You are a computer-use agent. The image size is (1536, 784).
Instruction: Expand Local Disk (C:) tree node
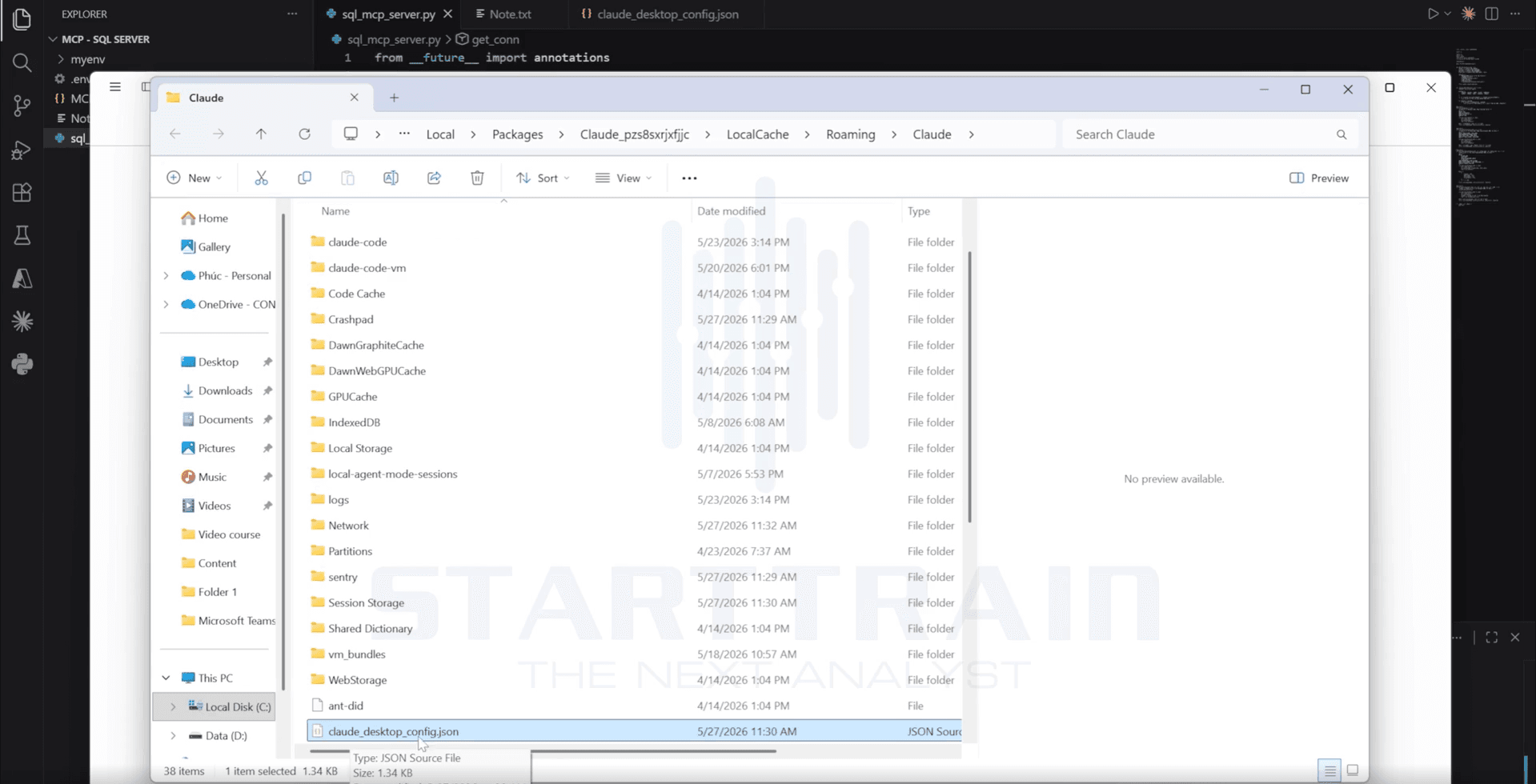[x=173, y=706]
